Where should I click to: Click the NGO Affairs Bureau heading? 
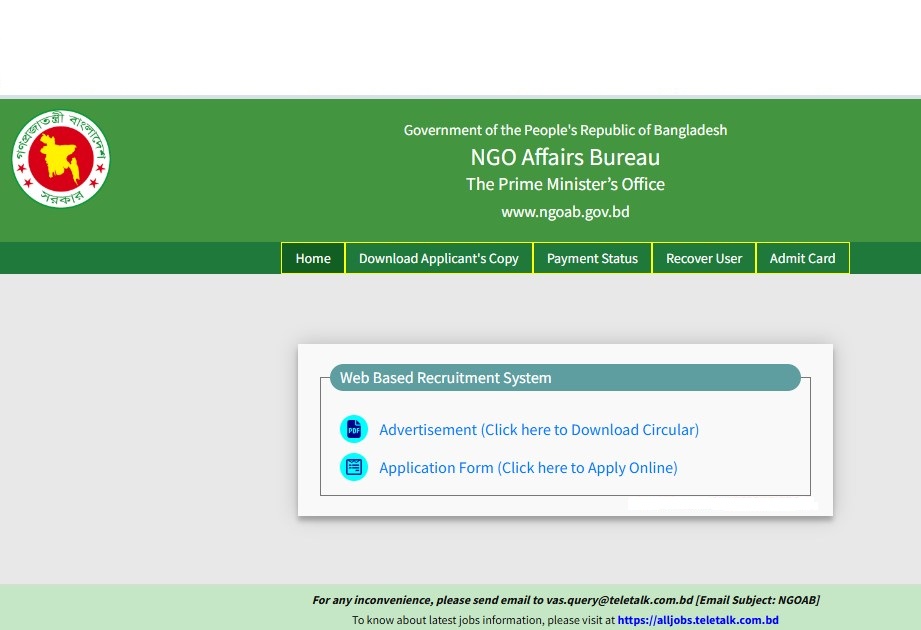[565, 157]
